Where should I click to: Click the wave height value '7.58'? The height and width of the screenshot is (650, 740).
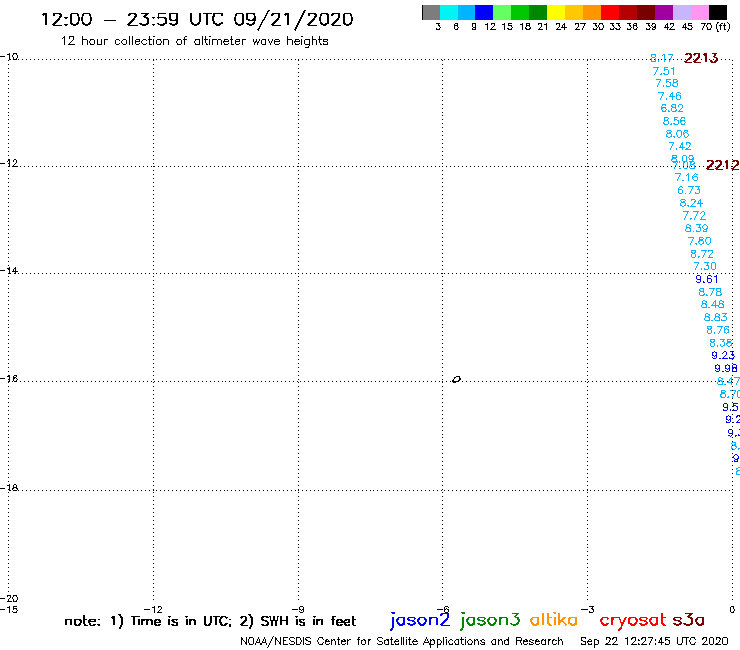tap(667, 84)
